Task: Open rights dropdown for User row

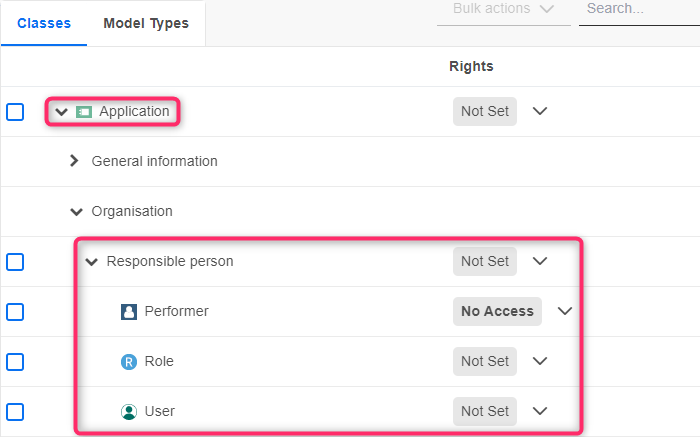Action: click(x=540, y=411)
